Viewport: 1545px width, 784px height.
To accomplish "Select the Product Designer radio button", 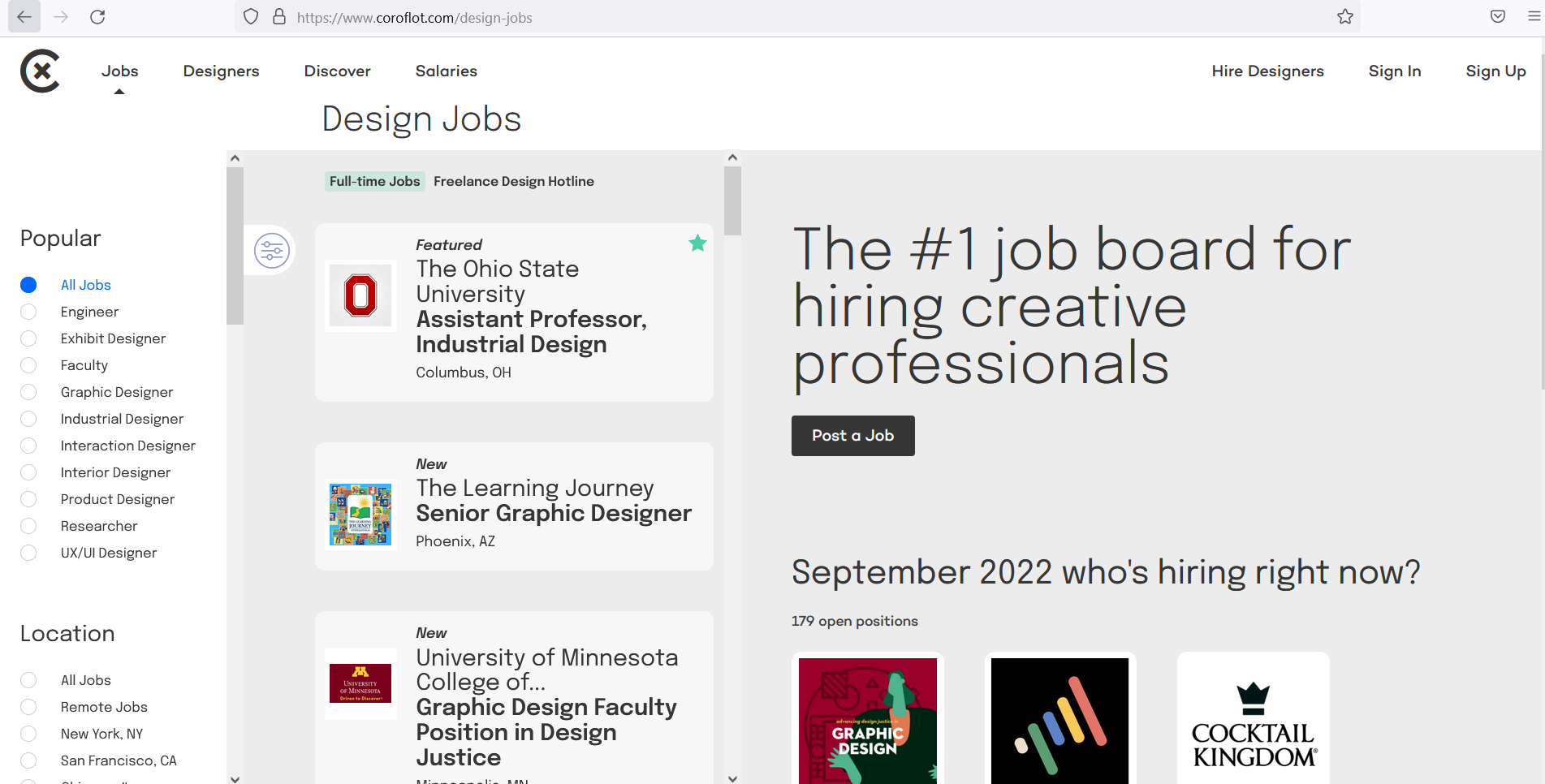I will (x=28, y=499).
